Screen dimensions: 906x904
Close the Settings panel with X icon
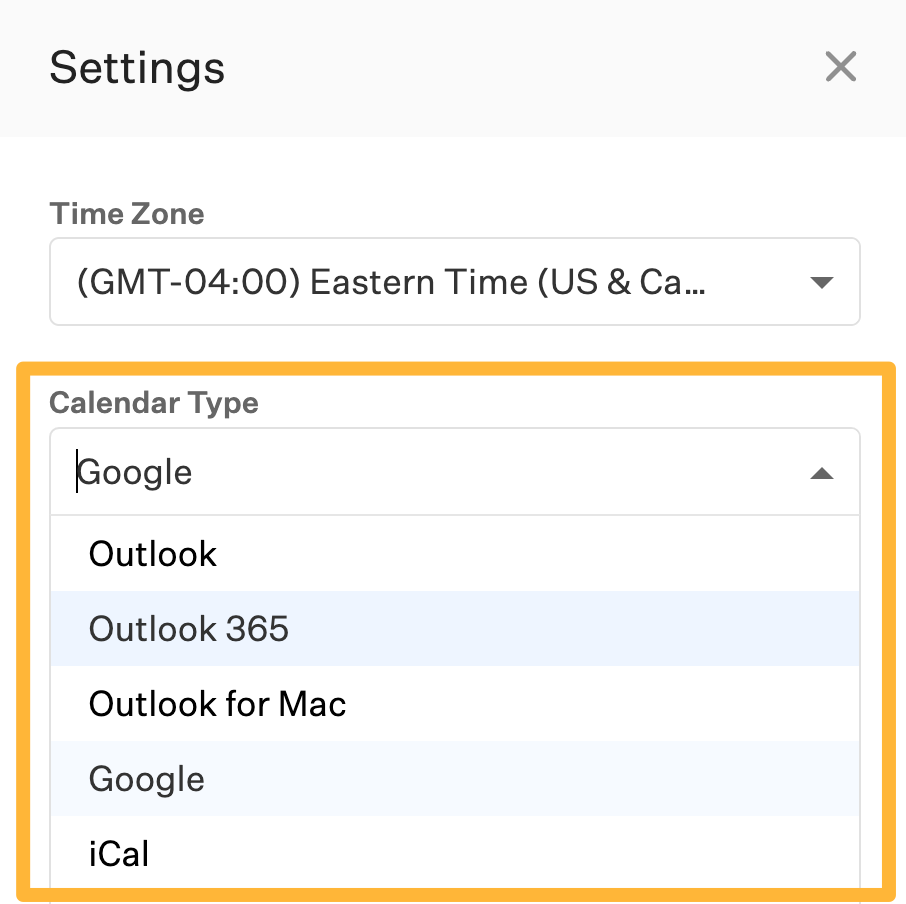coord(841,67)
